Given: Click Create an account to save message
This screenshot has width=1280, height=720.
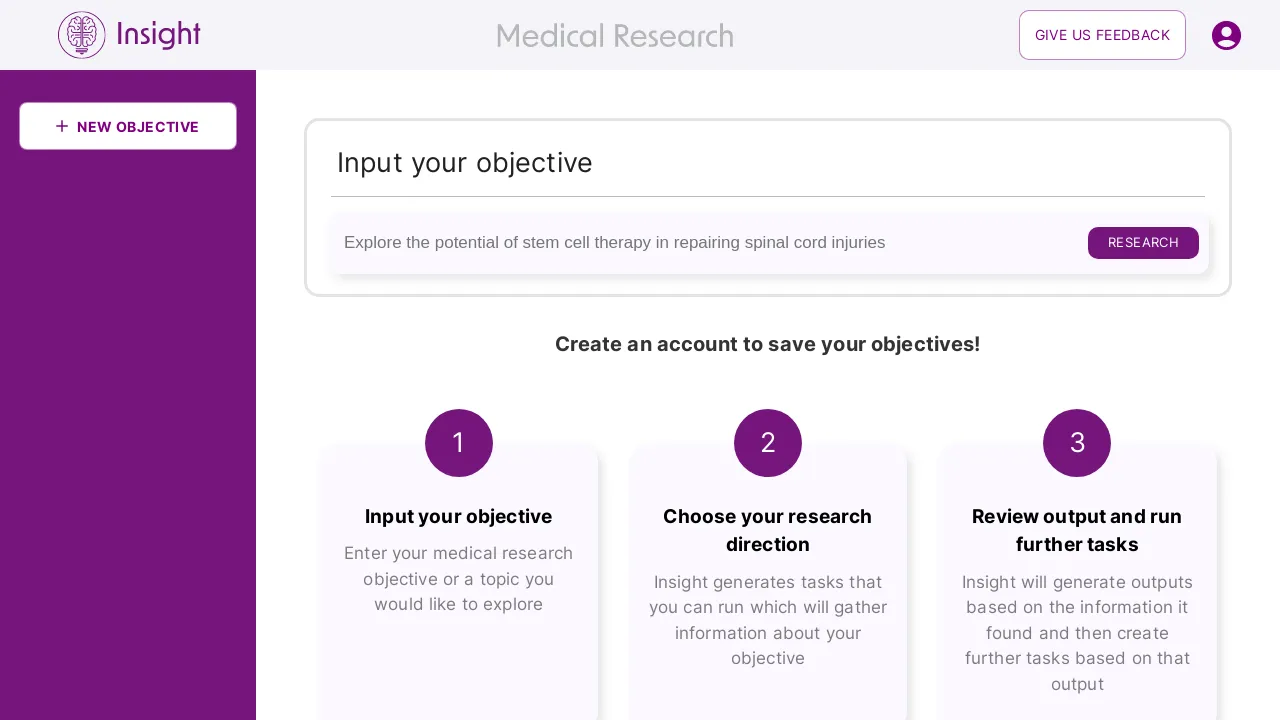Looking at the screenshot, I should point(768,344).
